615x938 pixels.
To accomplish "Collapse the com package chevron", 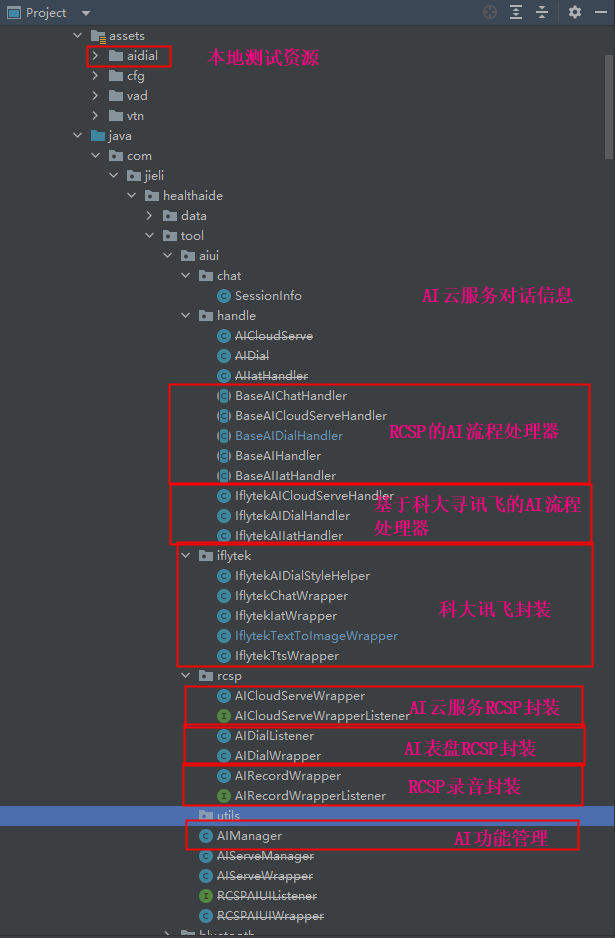I will click(x=95, y=156).
